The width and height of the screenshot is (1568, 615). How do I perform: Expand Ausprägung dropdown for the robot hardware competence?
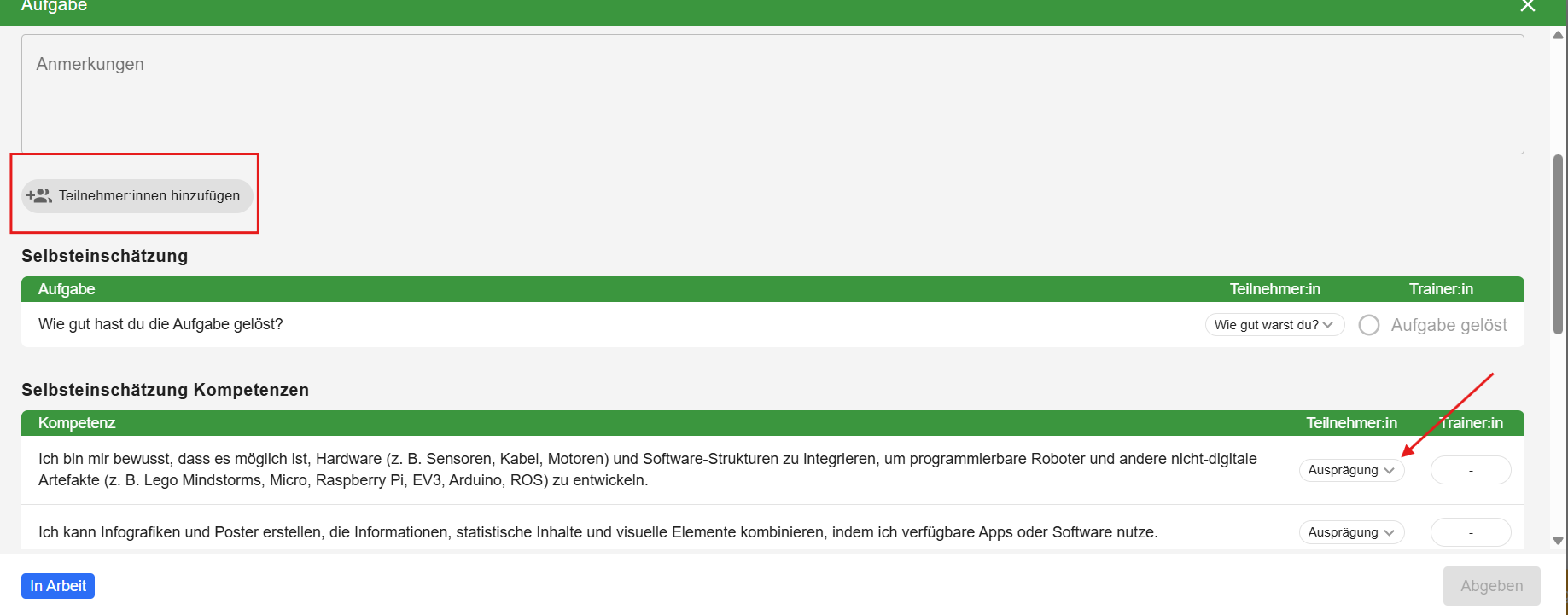click(1351, 470)
